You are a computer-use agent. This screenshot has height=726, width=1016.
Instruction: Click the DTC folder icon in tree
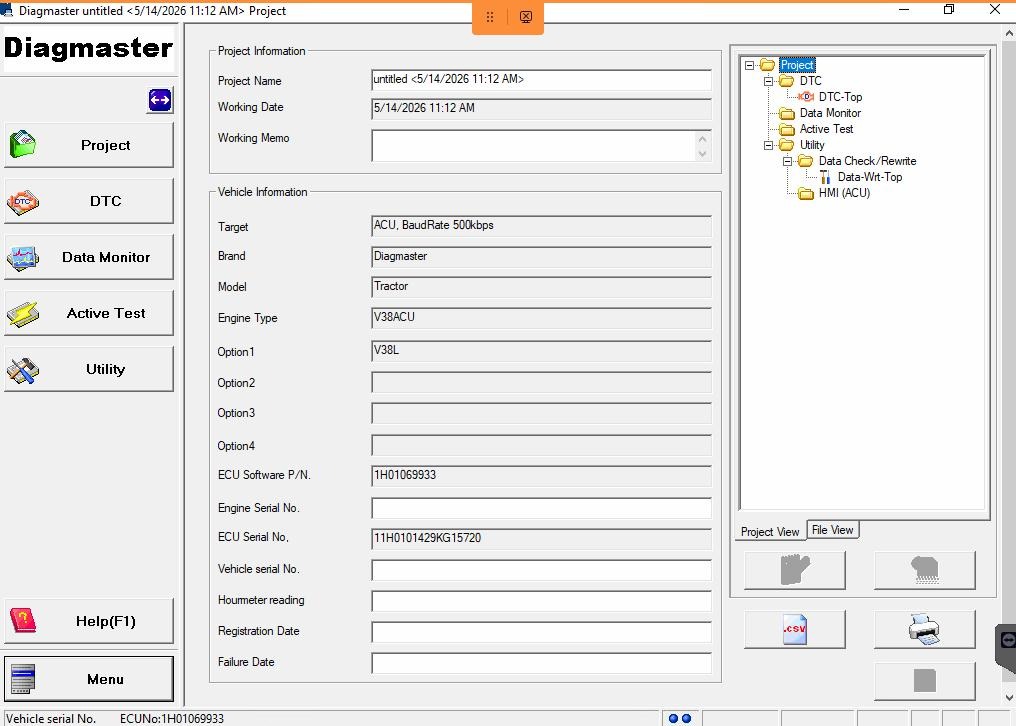click(x=787, y=81)
